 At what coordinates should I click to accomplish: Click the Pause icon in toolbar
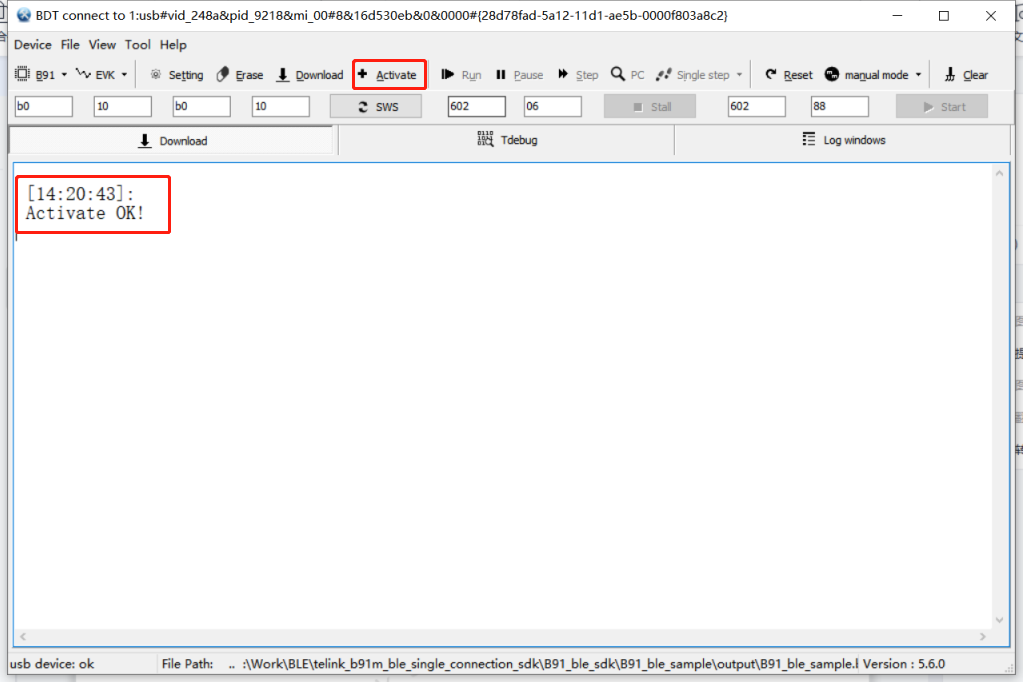(x=501, y=75)
